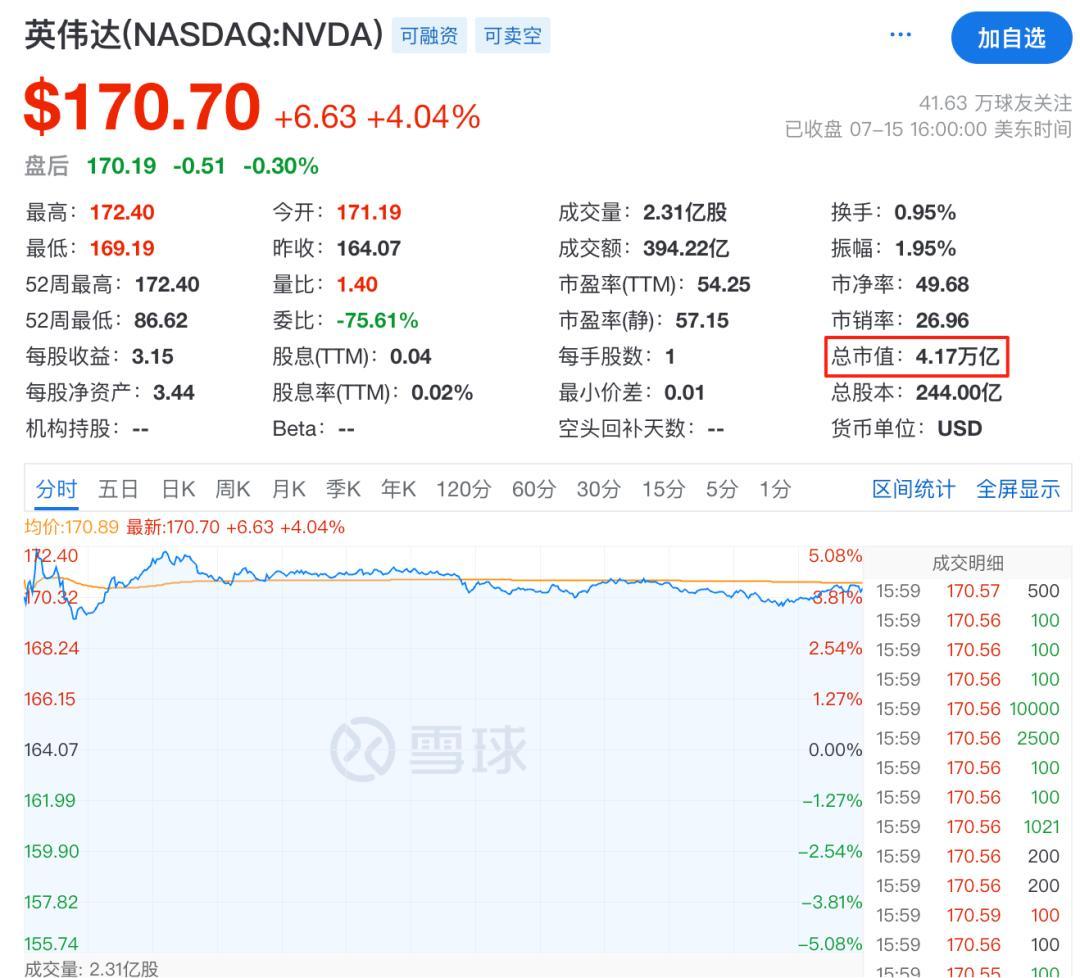The height and width of the screenshot is (978, 1080).
Task: Click the trade row priced 170.57
Action: click(x=968, y=591)
